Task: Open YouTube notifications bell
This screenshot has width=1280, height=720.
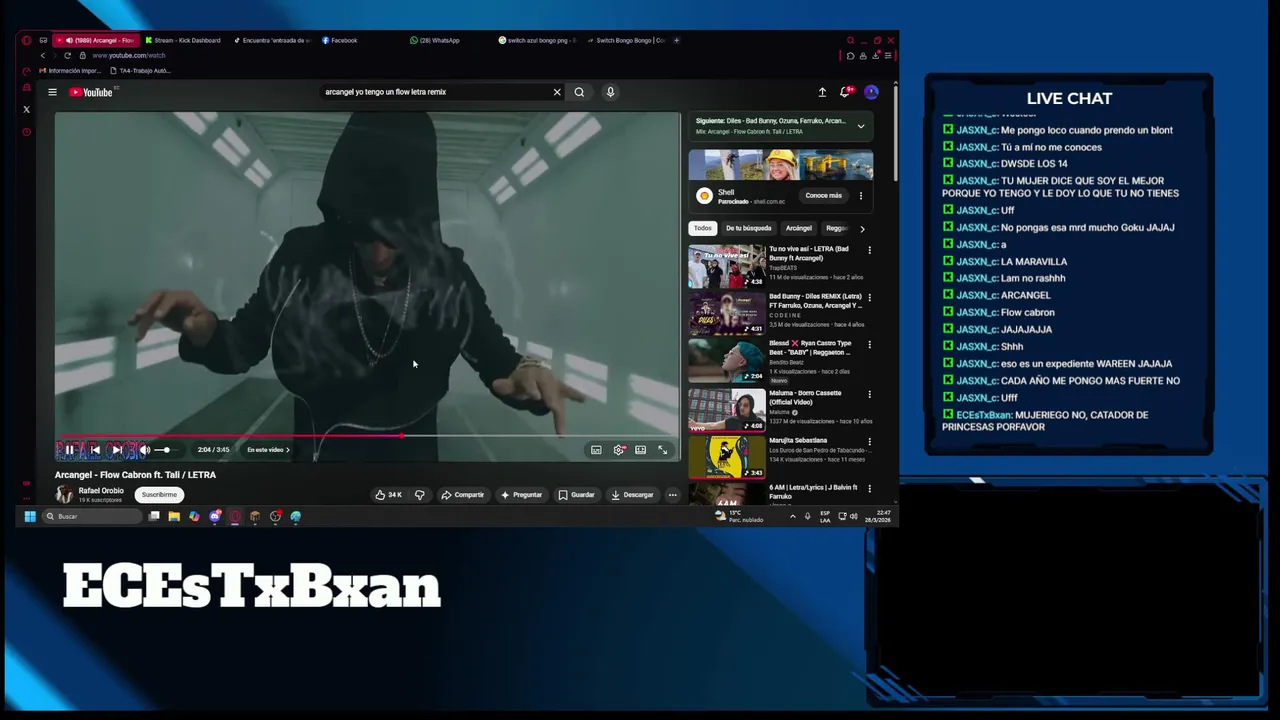Action: tap(846, 92)
